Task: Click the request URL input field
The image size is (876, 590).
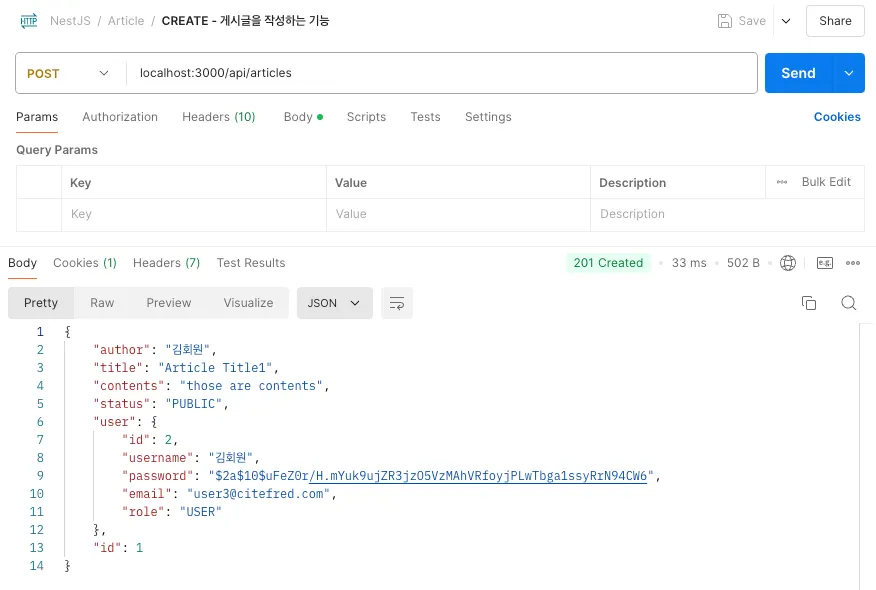Action: point(440,73)
